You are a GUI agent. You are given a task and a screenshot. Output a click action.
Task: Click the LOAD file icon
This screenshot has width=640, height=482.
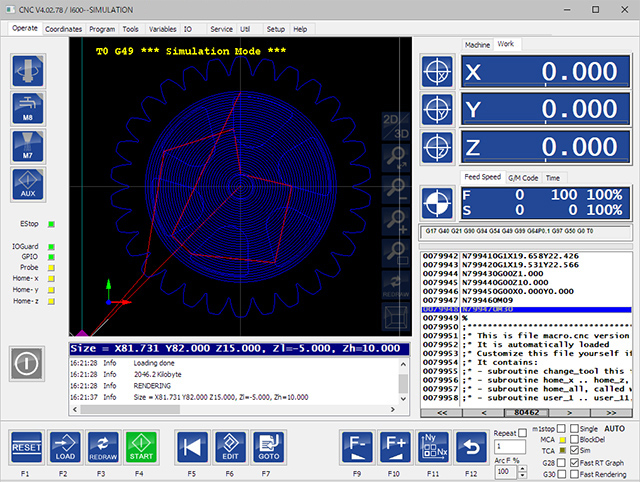tap(64, 445)
